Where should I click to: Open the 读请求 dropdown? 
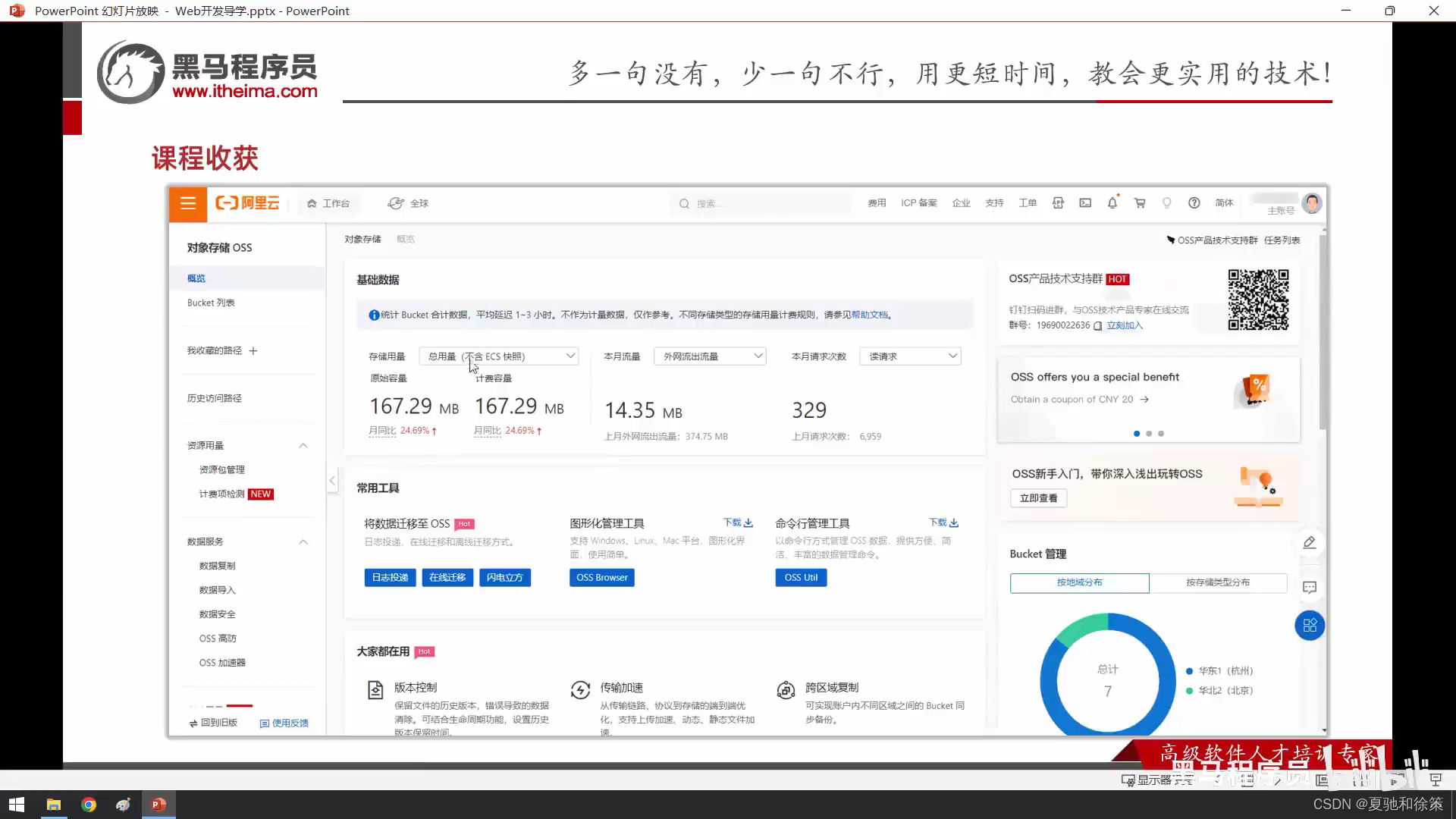coord(910,356)
